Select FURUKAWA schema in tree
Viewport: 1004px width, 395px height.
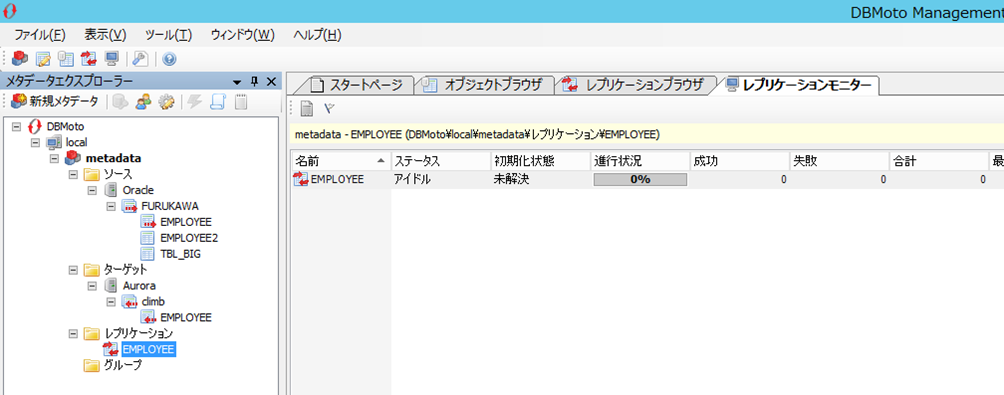point(170,206)
